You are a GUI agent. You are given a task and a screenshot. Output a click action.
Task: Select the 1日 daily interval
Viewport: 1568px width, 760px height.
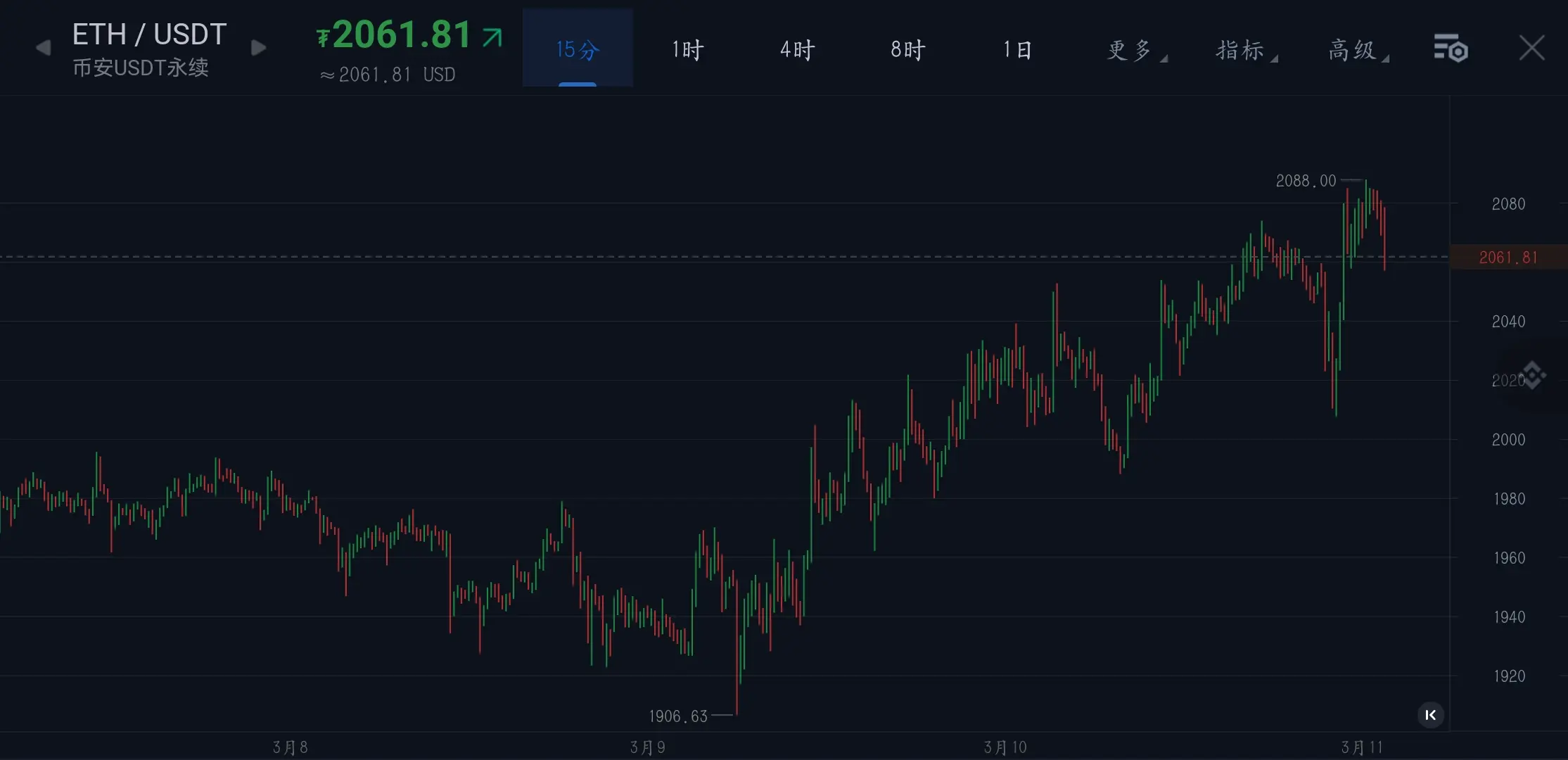pyautogui.click(x=1017, y=49)
